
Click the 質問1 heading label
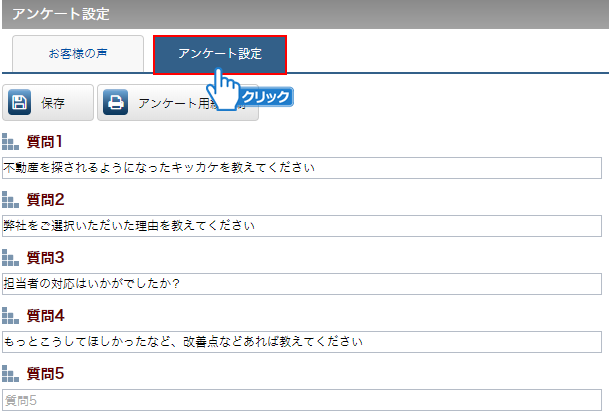[x=45, y=142]
